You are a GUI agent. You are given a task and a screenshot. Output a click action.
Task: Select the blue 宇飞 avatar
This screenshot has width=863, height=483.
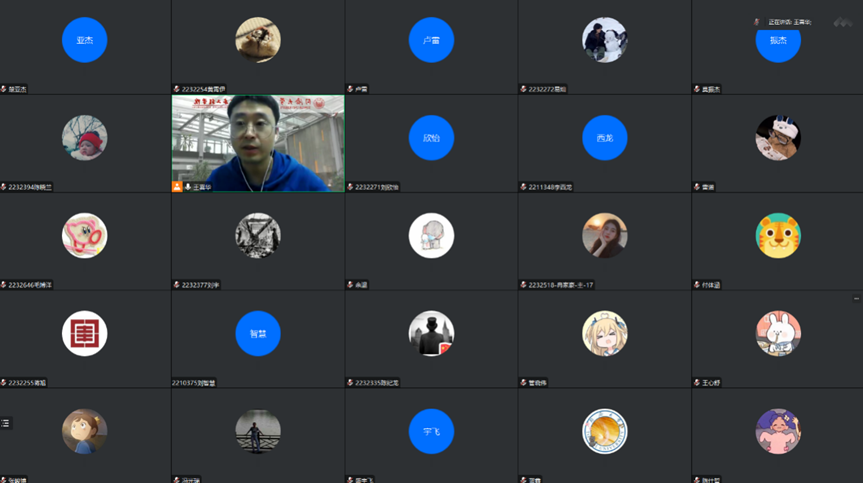pos(431,431)
